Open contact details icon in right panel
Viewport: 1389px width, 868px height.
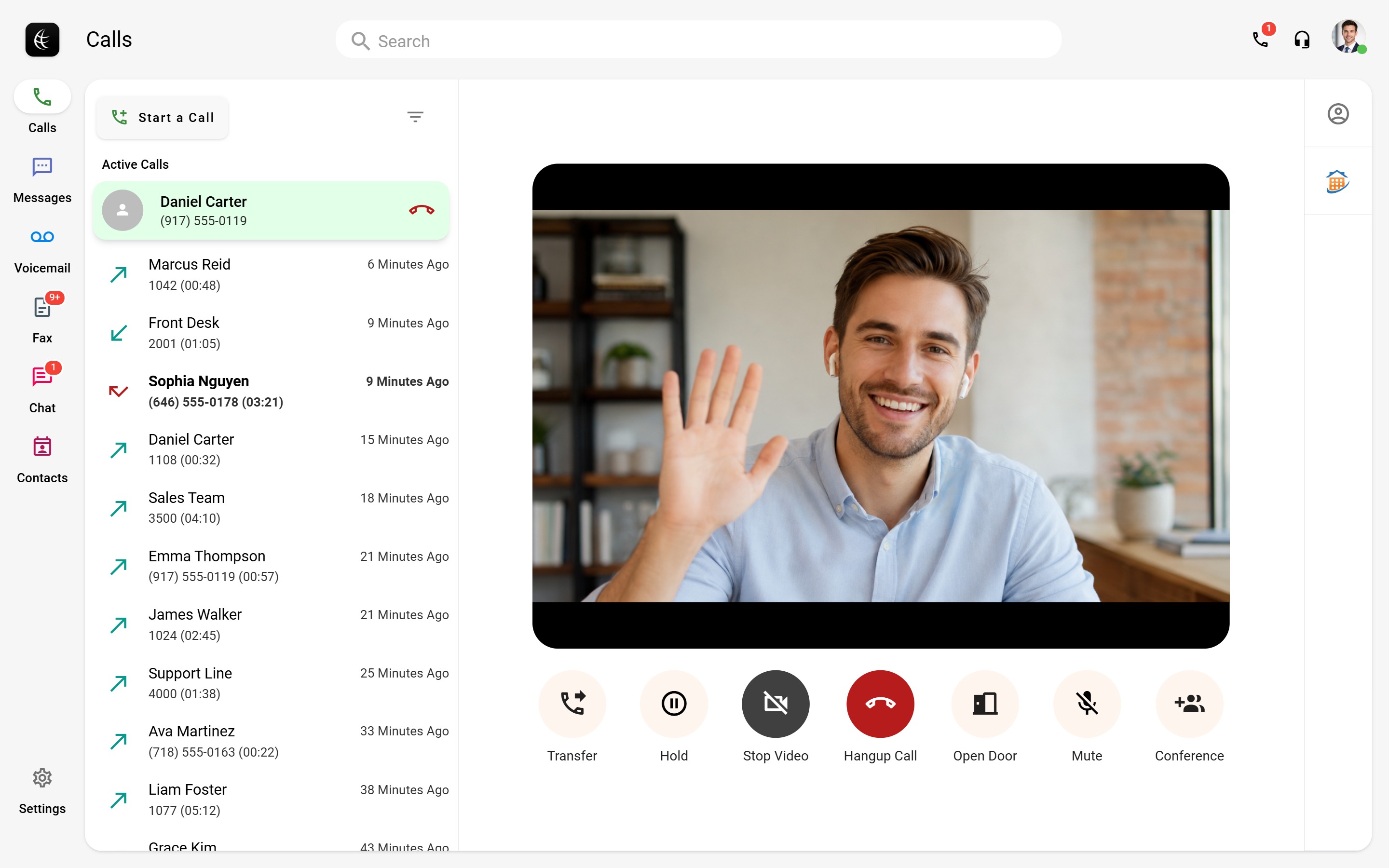coord(1338,114)
